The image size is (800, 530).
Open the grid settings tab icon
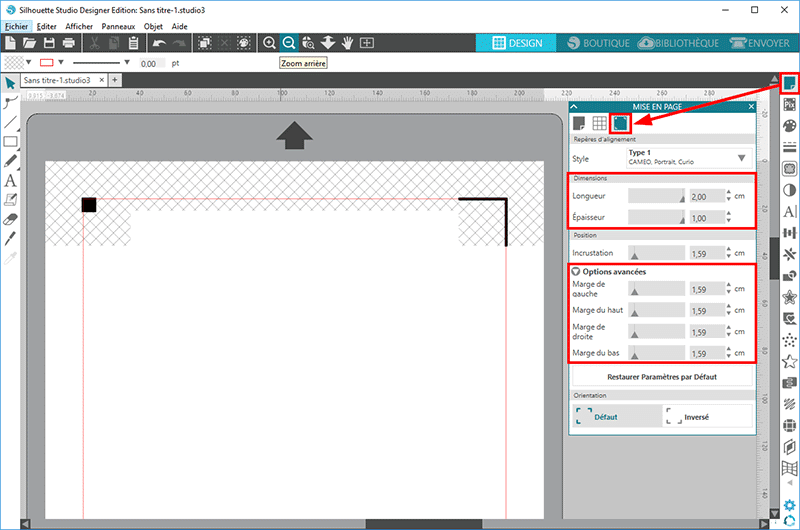click(x=599, y=123)
